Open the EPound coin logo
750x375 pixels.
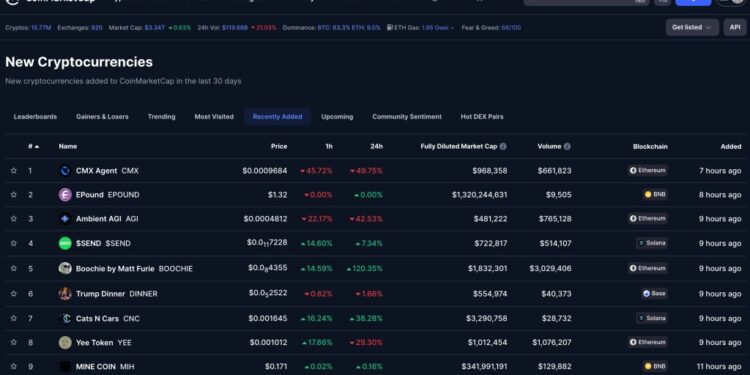(x=65, y=195)
